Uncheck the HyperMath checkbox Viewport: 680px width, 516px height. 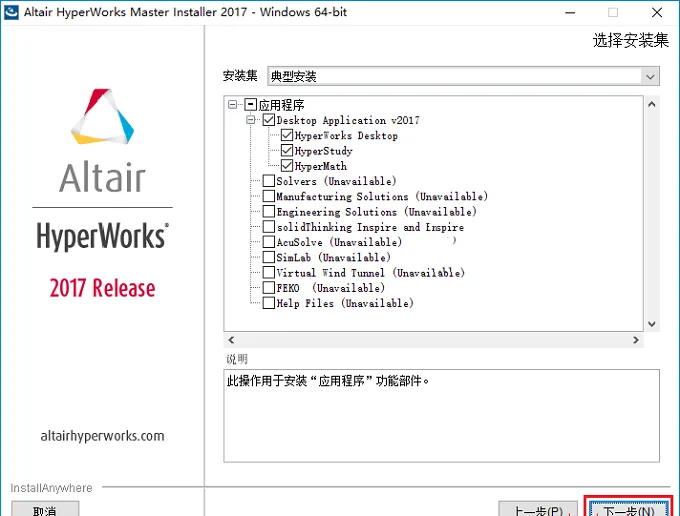287,166
